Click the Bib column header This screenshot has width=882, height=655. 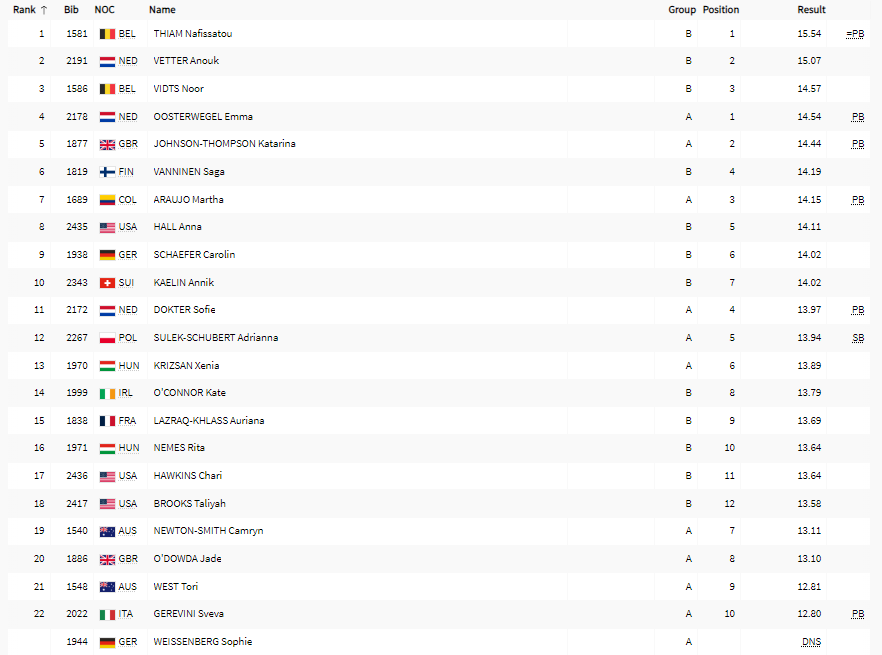(71, 10)
